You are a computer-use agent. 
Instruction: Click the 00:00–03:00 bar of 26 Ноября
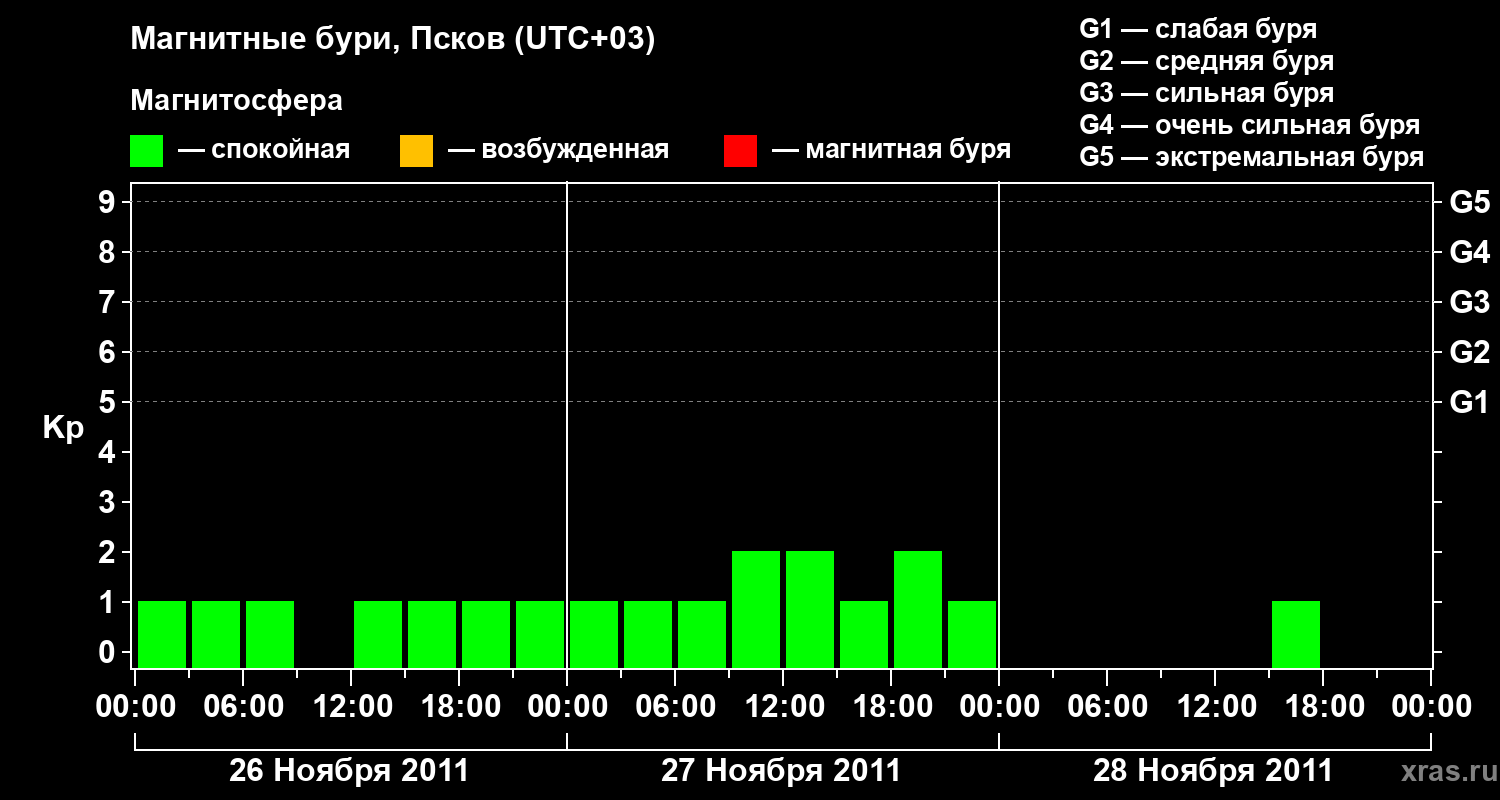click(x=162, y=634)
